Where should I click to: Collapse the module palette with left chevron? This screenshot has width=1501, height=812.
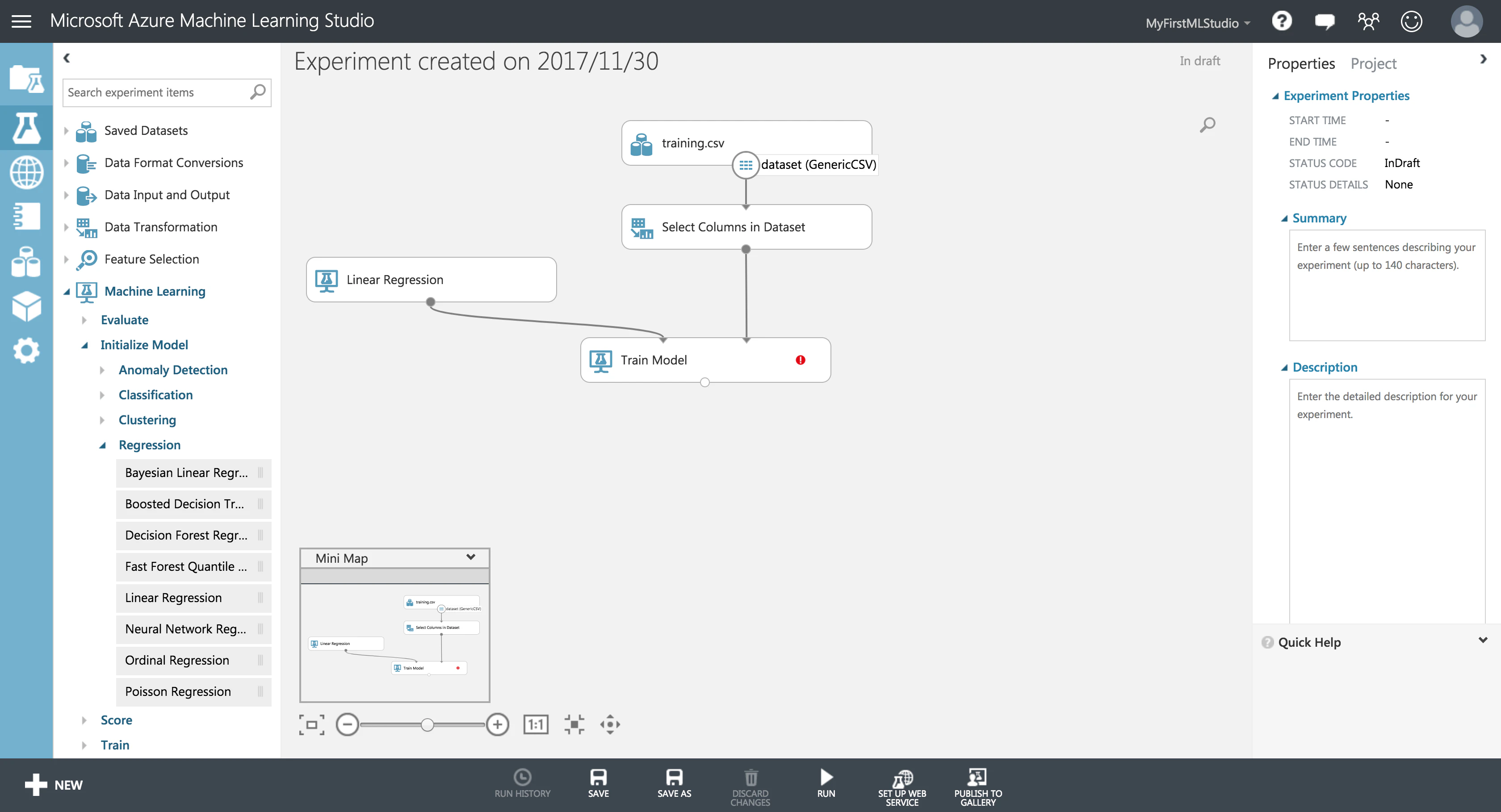tap(67, 58)
